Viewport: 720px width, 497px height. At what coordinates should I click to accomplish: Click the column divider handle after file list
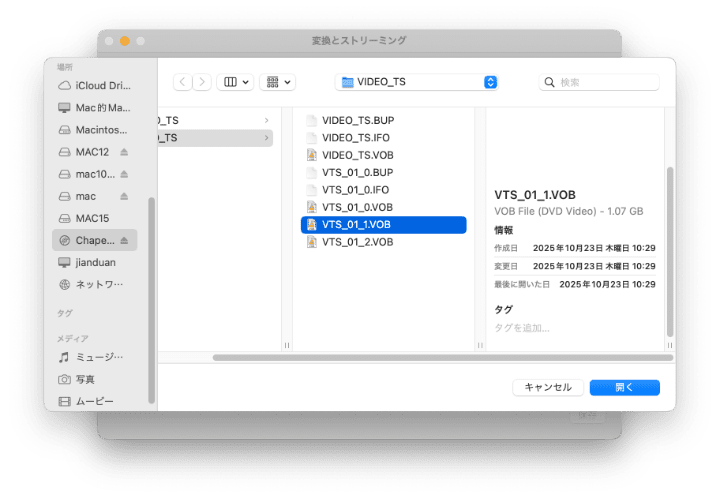[480, 345]
